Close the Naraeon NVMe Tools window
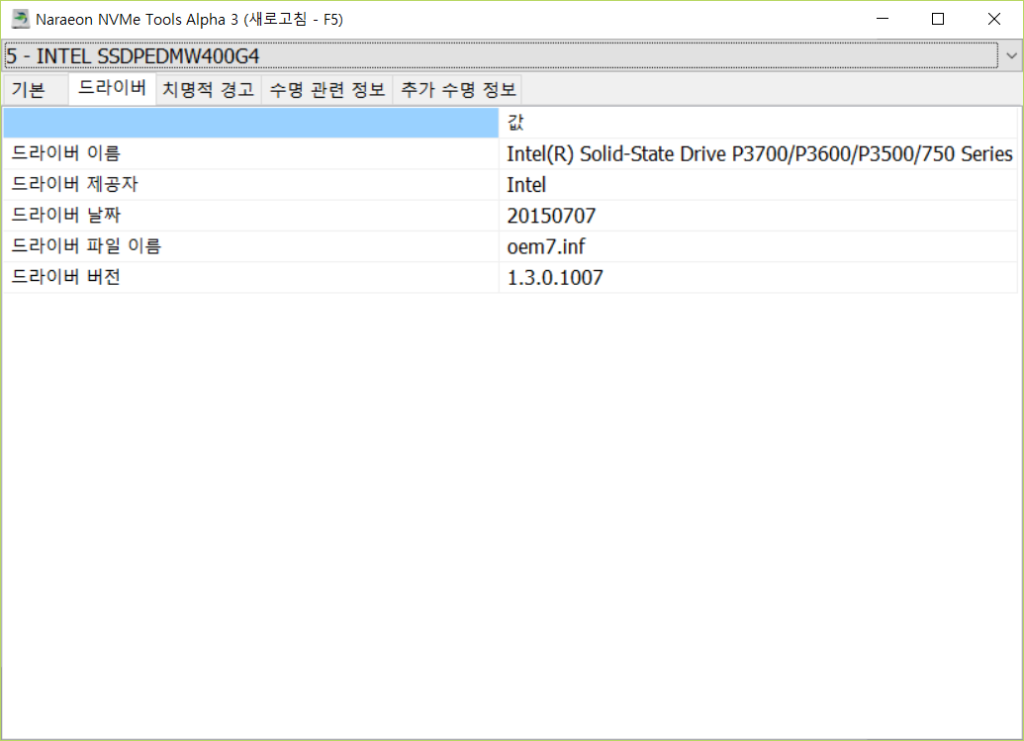The height and width of the screenshot is (741, 1024). coord(994,19)
